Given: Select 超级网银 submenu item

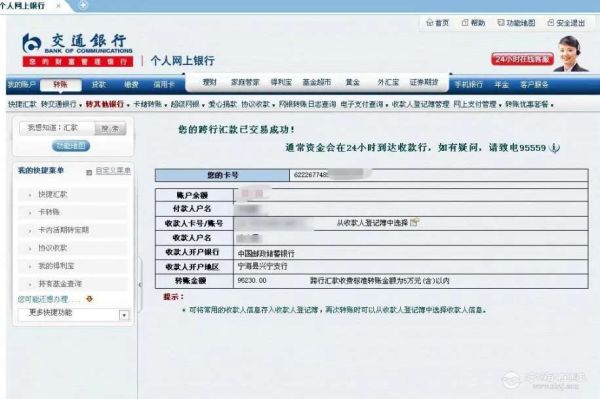Looking at the screenshot, I should (185, 104).
